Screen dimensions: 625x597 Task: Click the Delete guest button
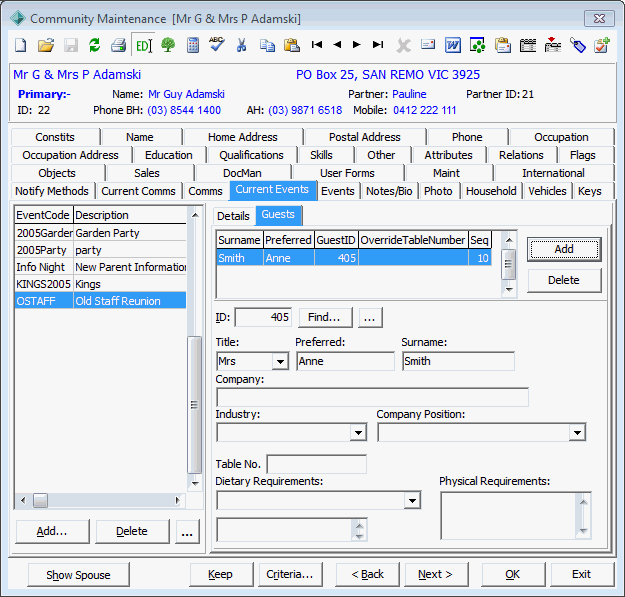click(x=564, y=280)
